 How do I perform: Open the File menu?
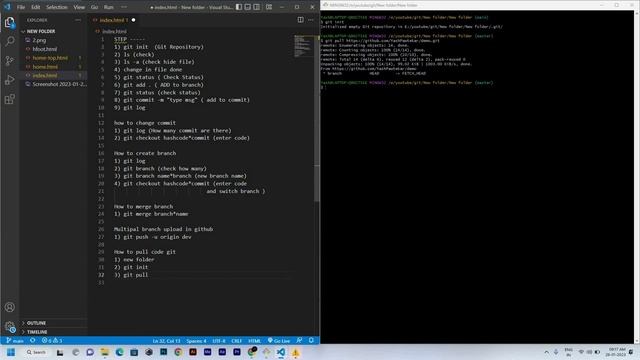pos(21,7)
